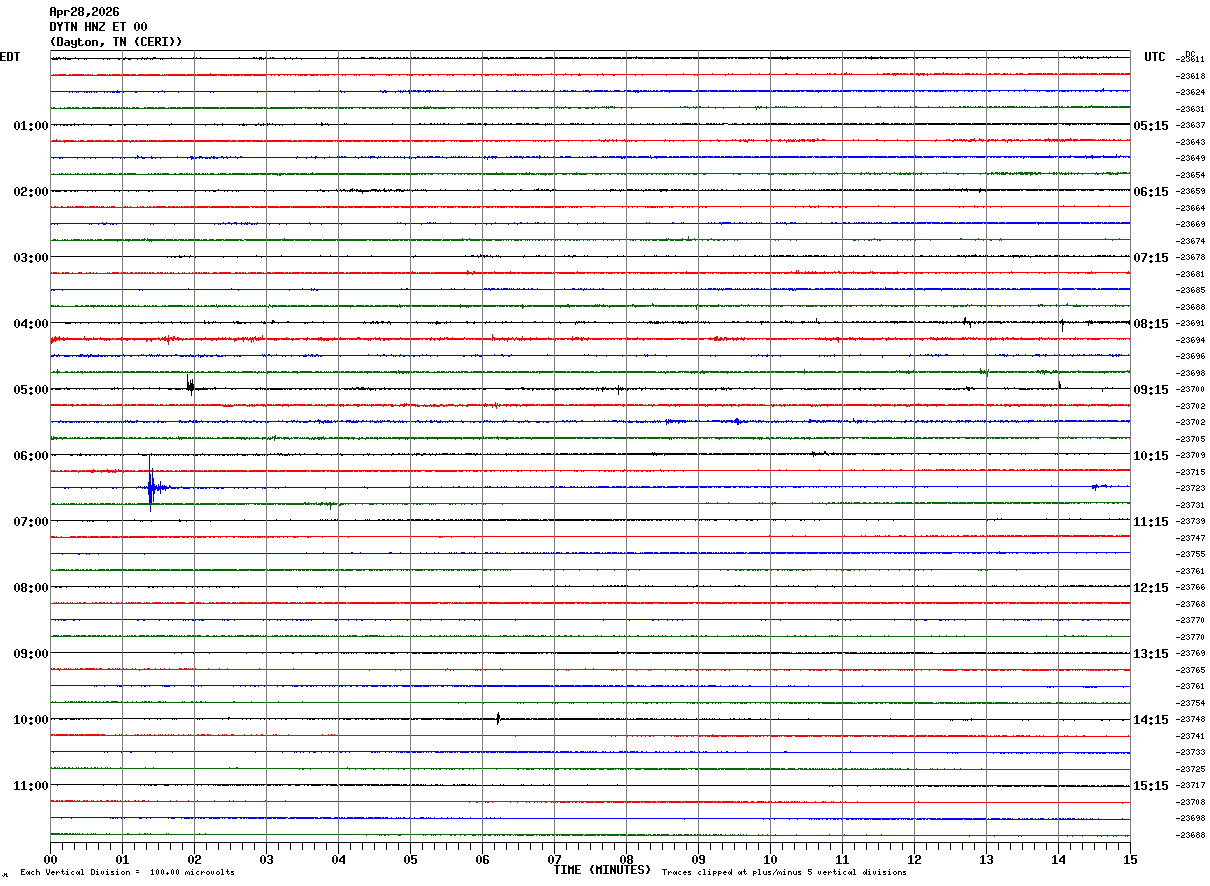Viewport: 1210px width, 886px height.
Task: Select the 10:00 EDT row label
Action: coord(31,720)
